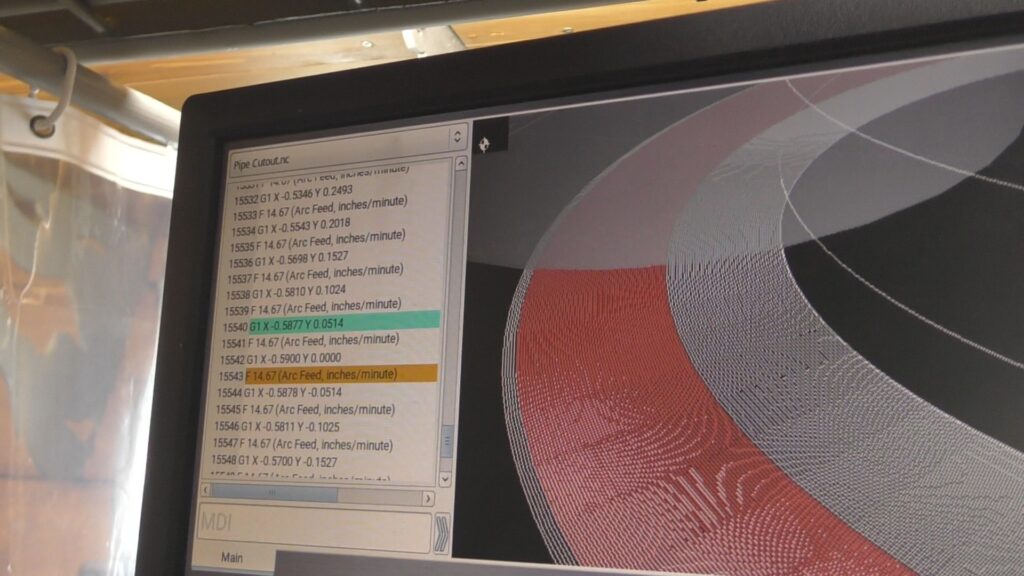Click into the MDI command input field

[x=315, y=528]
